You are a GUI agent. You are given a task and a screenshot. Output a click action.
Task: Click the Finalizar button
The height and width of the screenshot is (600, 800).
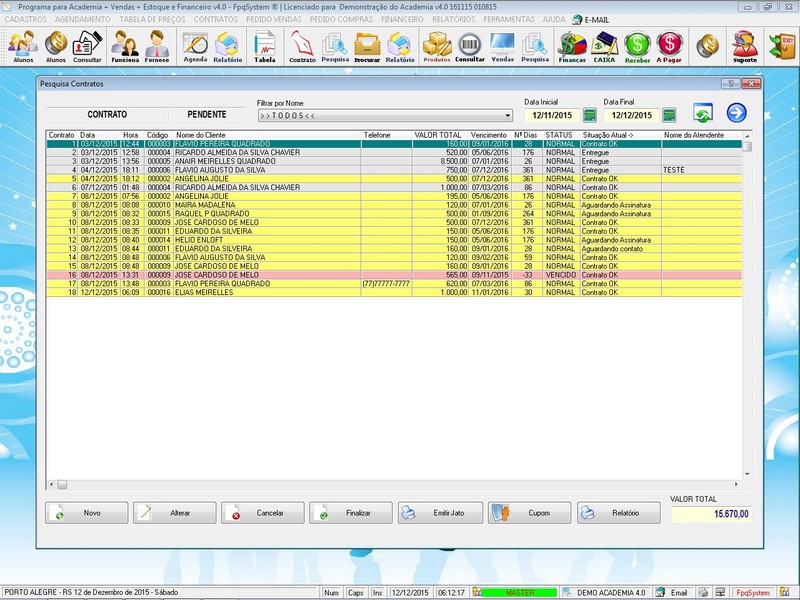[x=350, y=513]
